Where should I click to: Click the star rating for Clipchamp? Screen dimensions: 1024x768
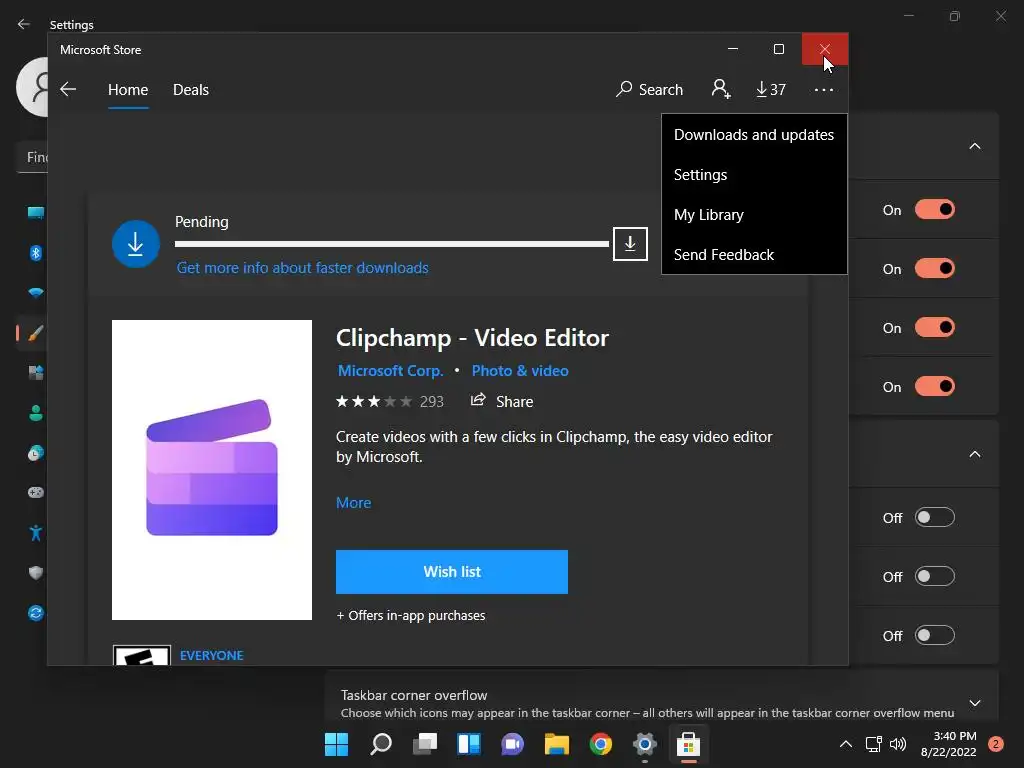[x=374, y=401]
